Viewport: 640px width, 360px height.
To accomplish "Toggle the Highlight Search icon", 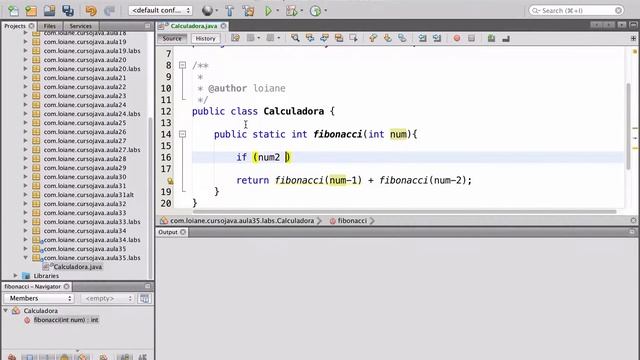I will (x=339, y=38).
